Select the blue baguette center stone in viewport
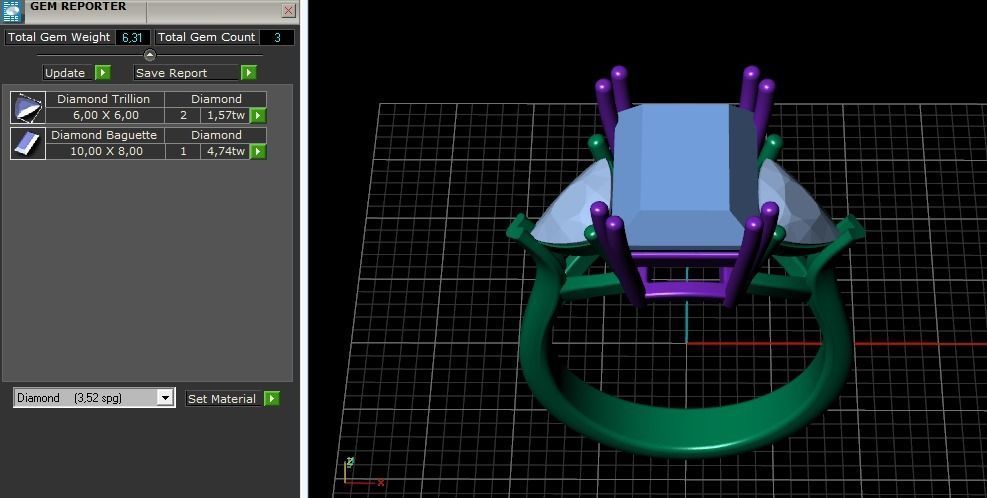This screenshot has width=987, height=498. [x=683, y=176]
